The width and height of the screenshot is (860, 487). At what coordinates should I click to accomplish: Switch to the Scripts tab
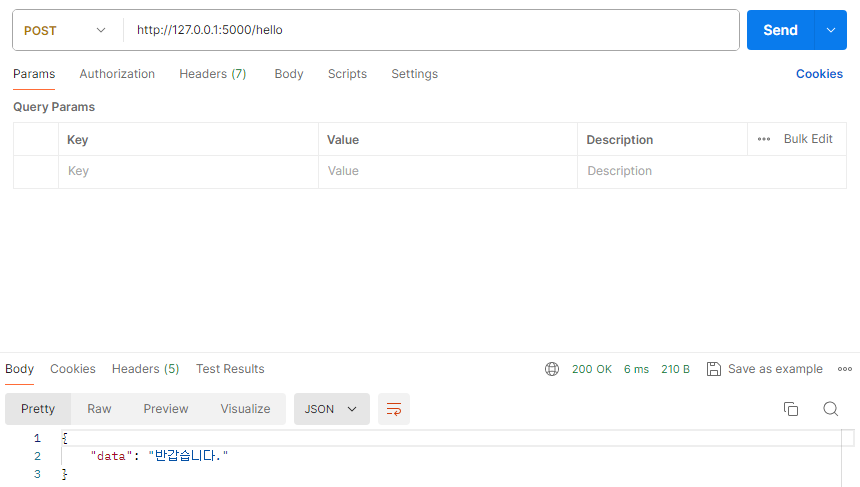(x=347, y=74)
